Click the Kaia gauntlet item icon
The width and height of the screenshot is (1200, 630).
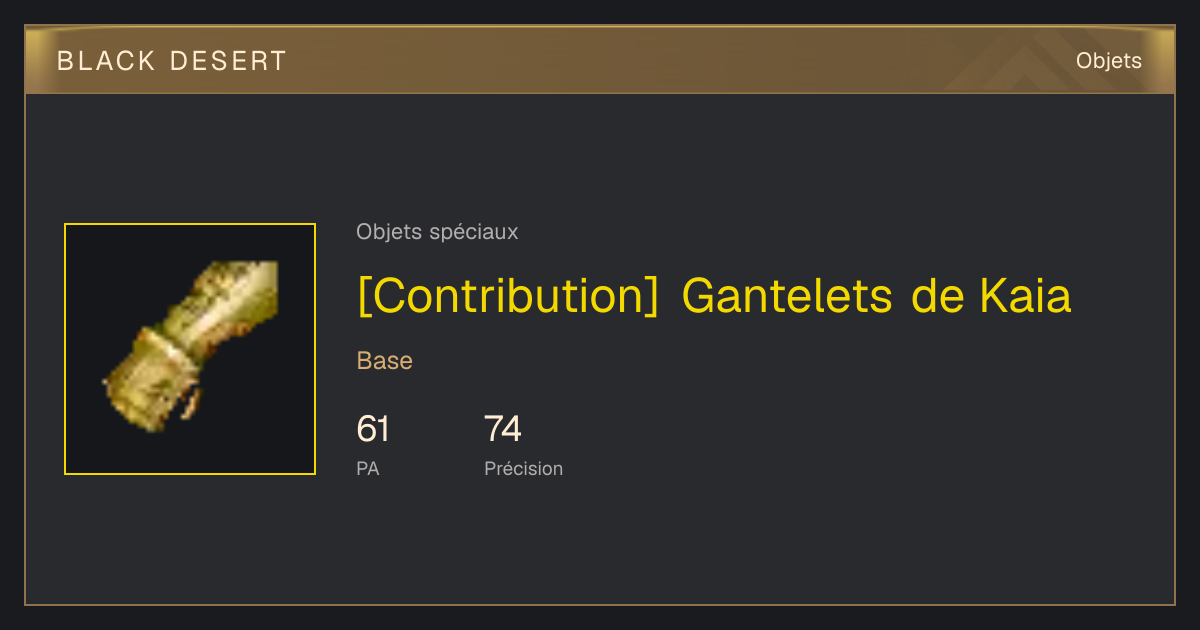pyautogui.click(x=190, y=347)
